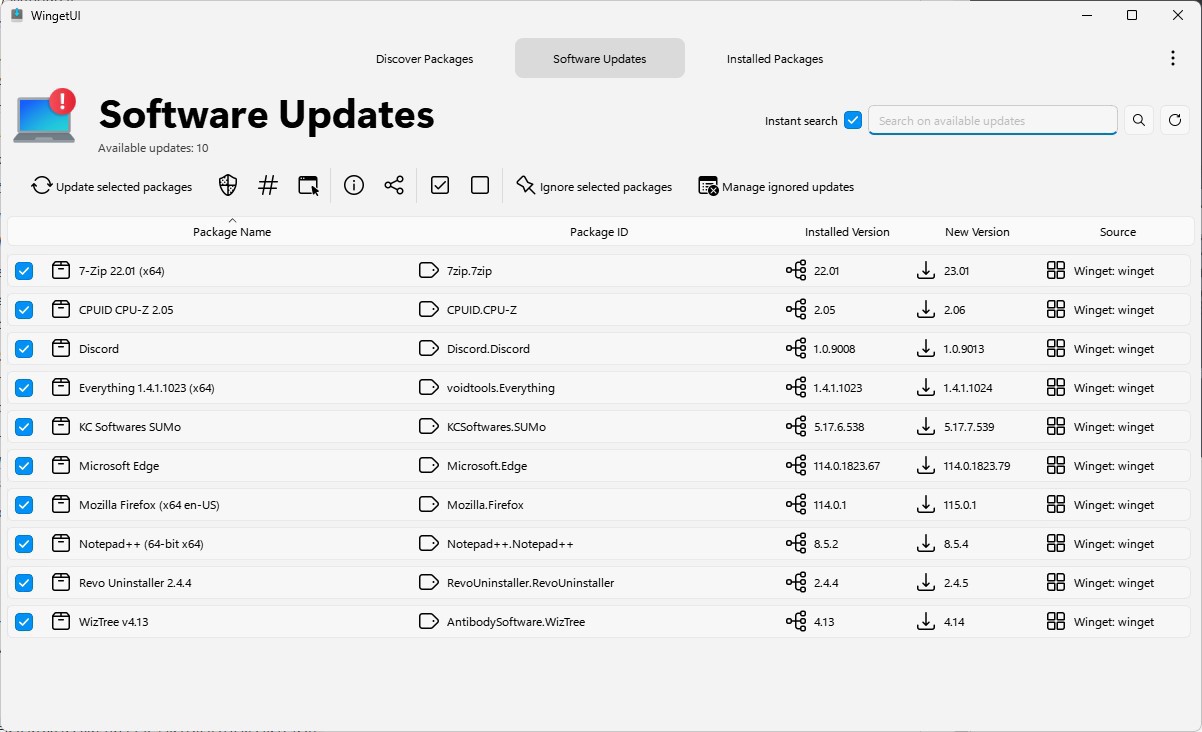This screenshot has height=732, width=1202.
Task: Click the administrator shield icon in toolbar
Action: pyautogui.click(x=228, y=185)
